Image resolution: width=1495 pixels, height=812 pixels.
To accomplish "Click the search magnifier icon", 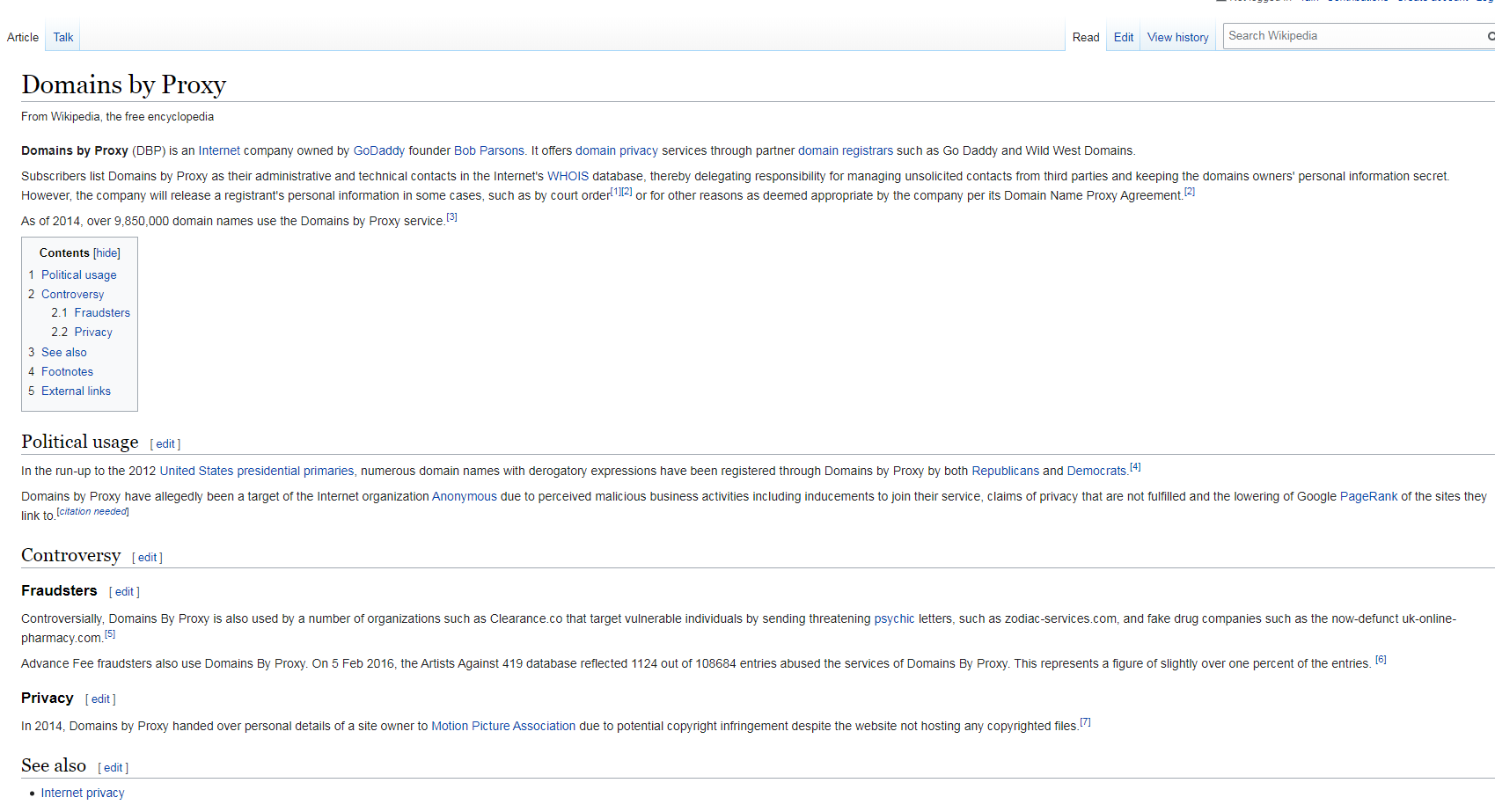I will pos(1490,36).
